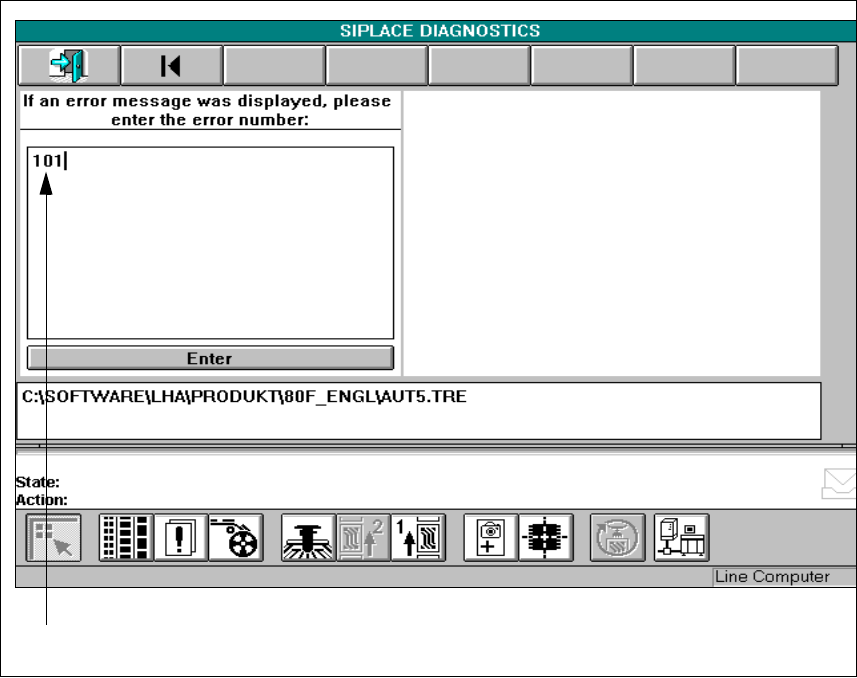
Task: Click the grayed conveyor 2 icon
Action: tap(363, 537)
